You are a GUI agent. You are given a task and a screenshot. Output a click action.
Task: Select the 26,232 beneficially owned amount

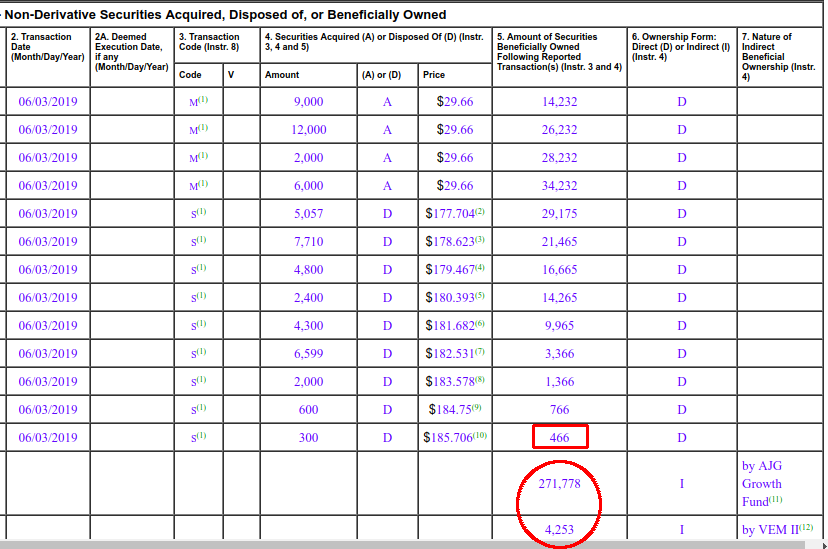(x=559, y=130)
